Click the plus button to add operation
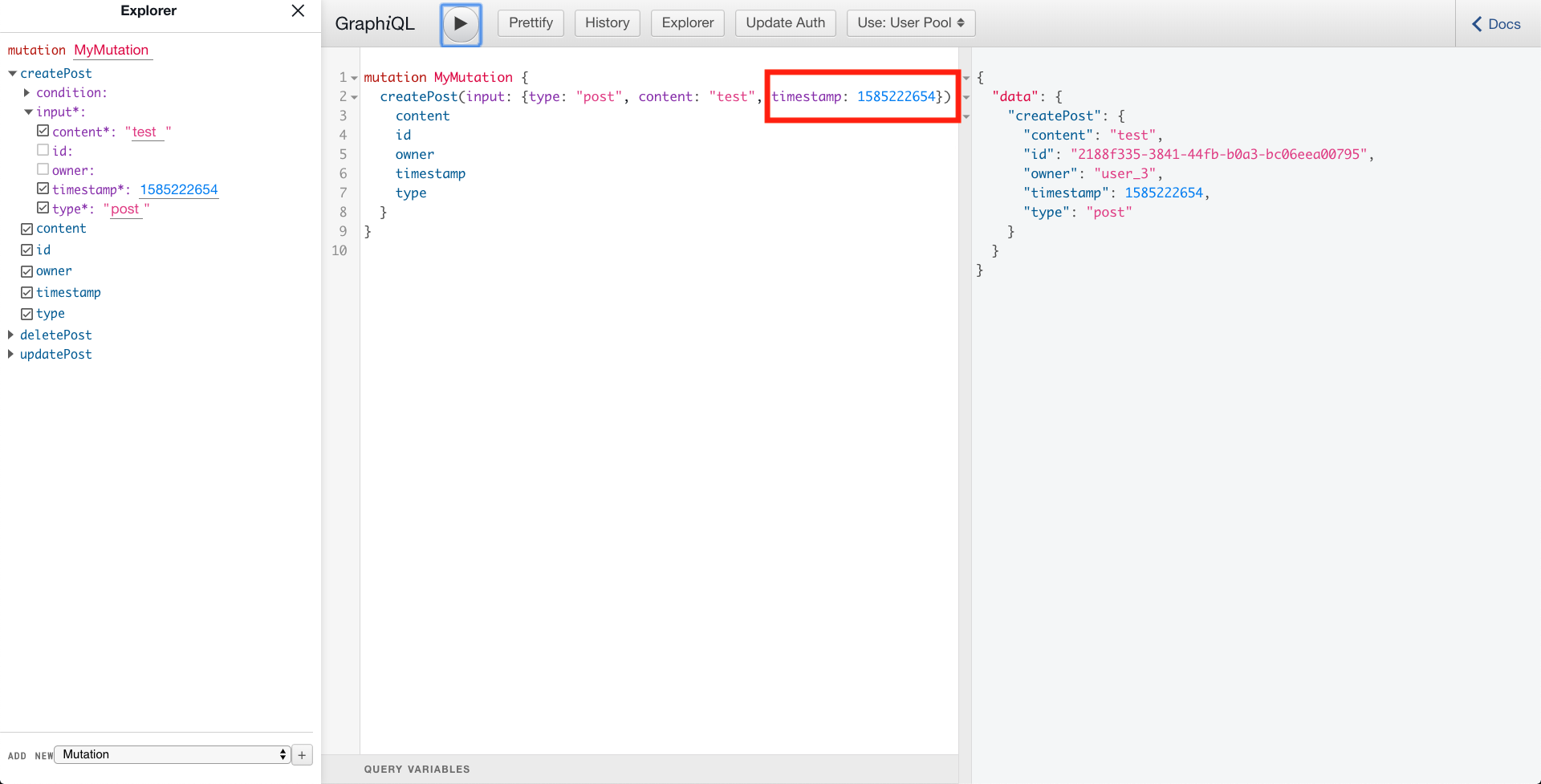 click(302, 755)
